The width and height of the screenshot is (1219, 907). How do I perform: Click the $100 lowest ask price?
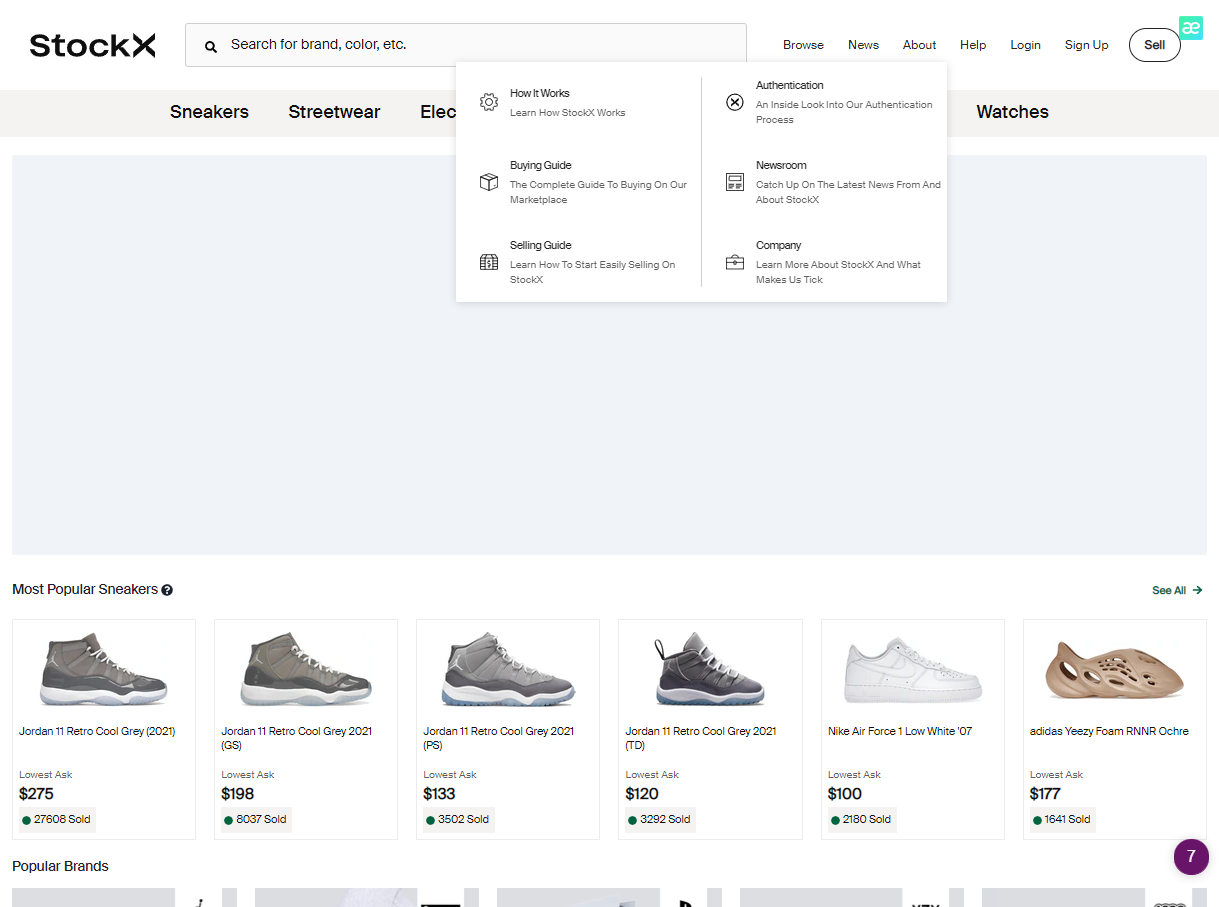coord(845,794)
